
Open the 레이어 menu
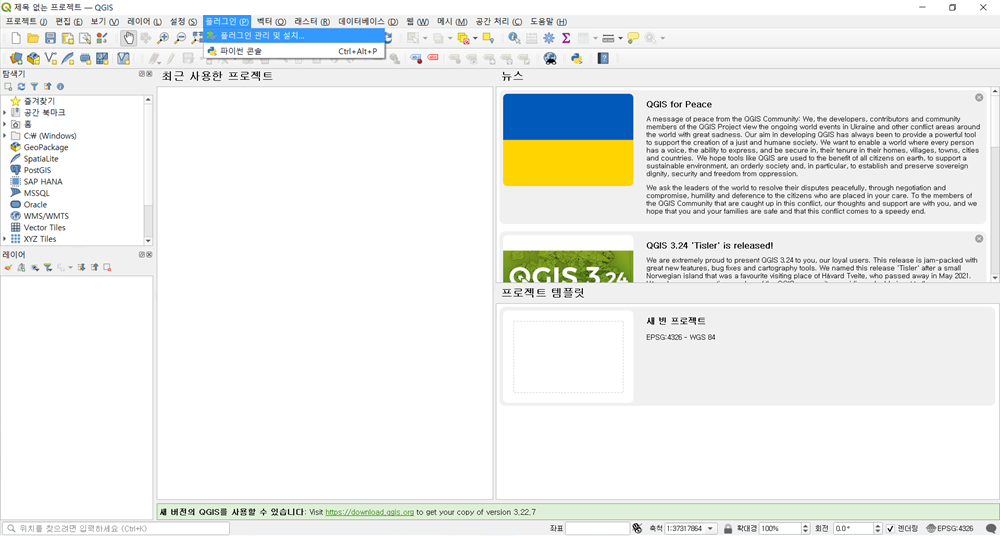pyautogui.click(x=145, y=22)
